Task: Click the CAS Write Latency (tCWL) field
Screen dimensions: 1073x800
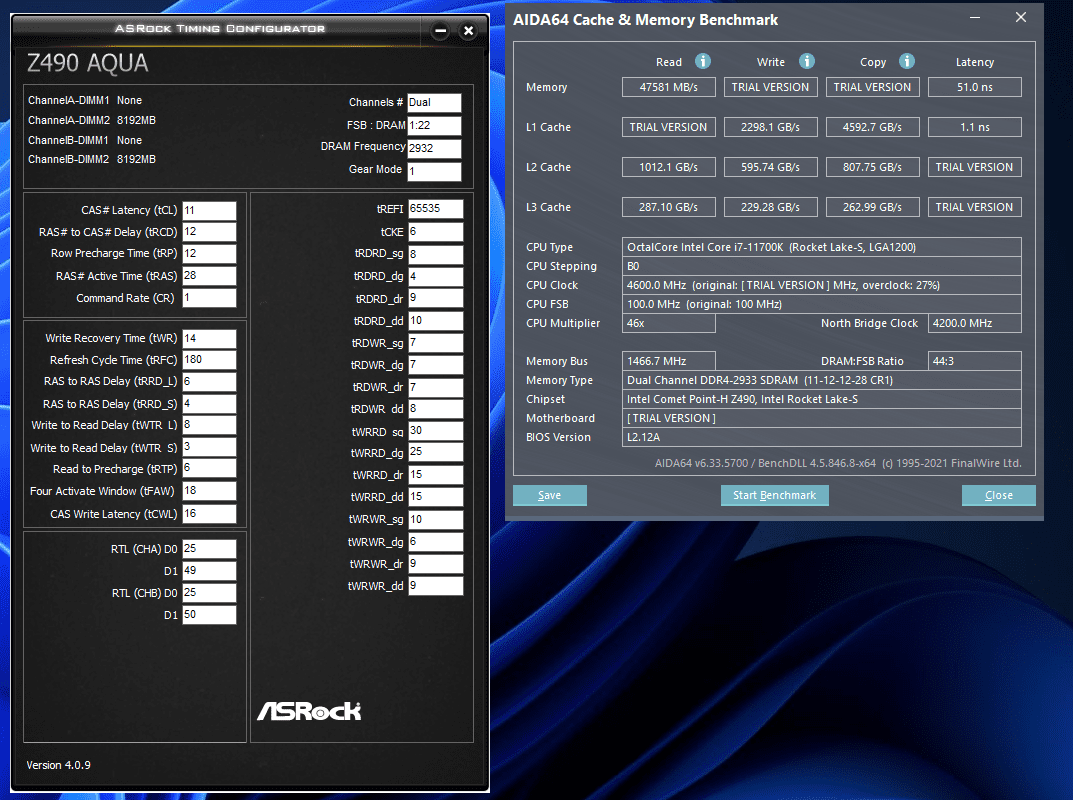Action: coord(209,514)
